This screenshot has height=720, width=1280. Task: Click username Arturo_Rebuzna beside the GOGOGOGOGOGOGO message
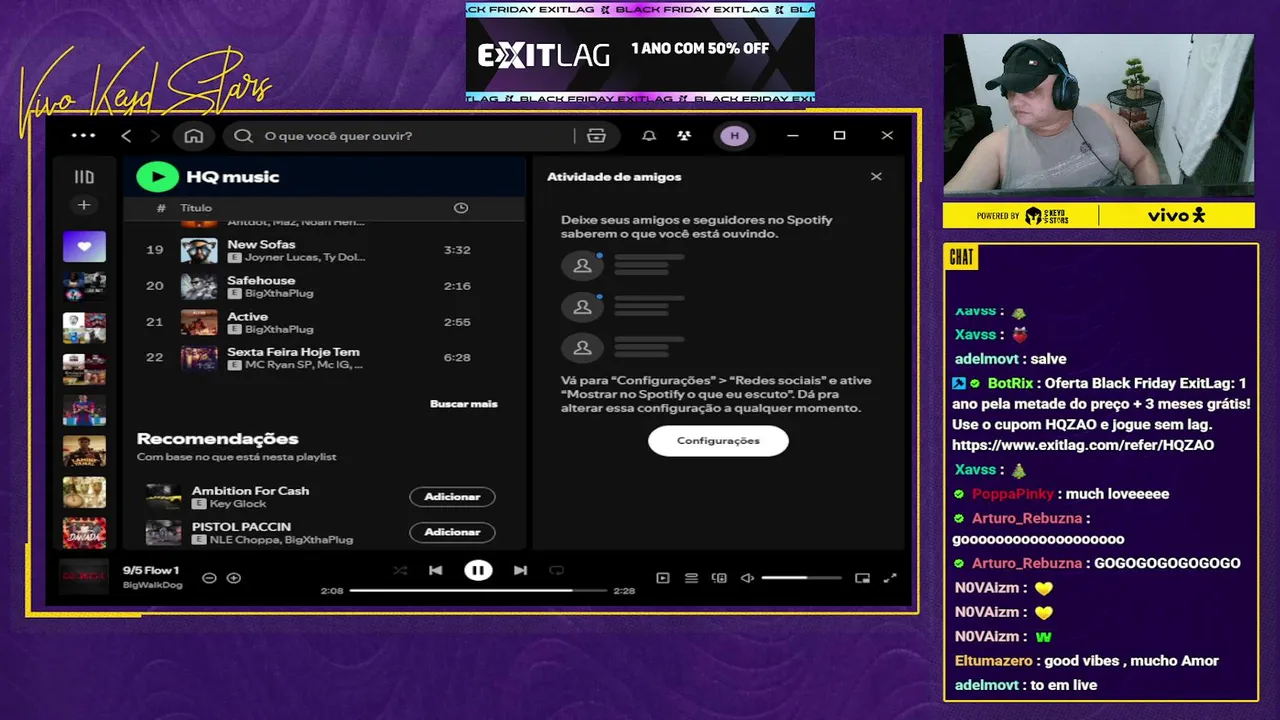click(1027, 563)
